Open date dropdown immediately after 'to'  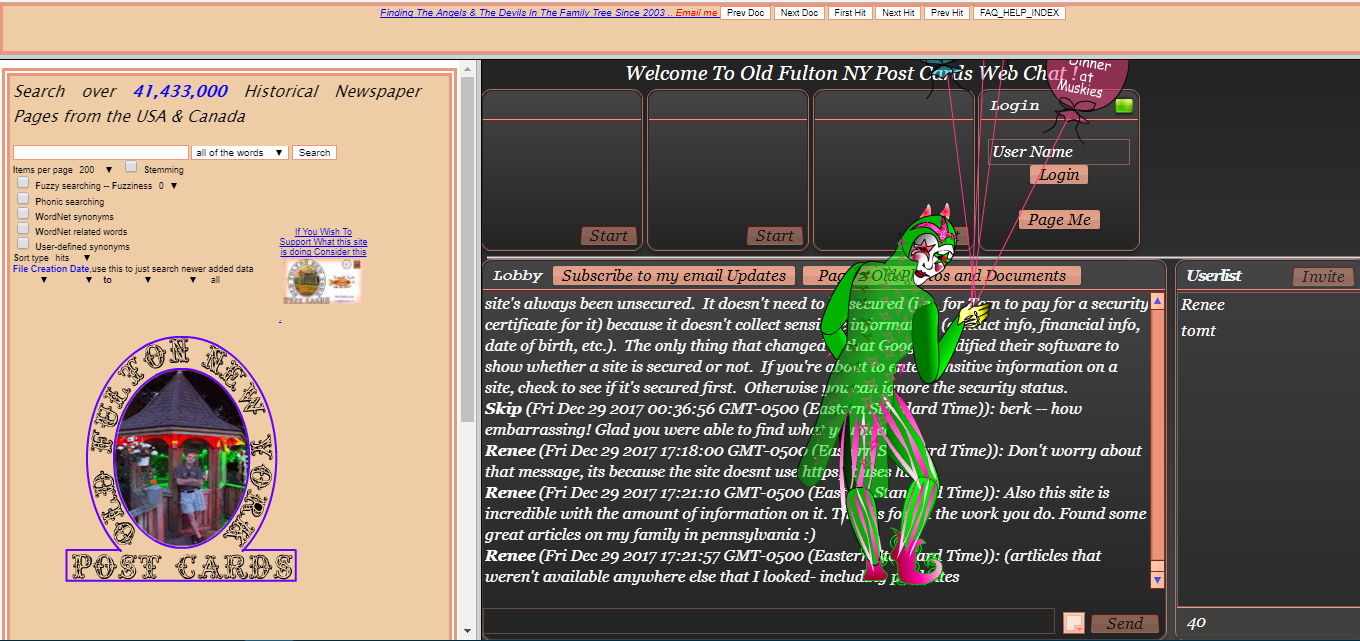(x=147, y=280)
